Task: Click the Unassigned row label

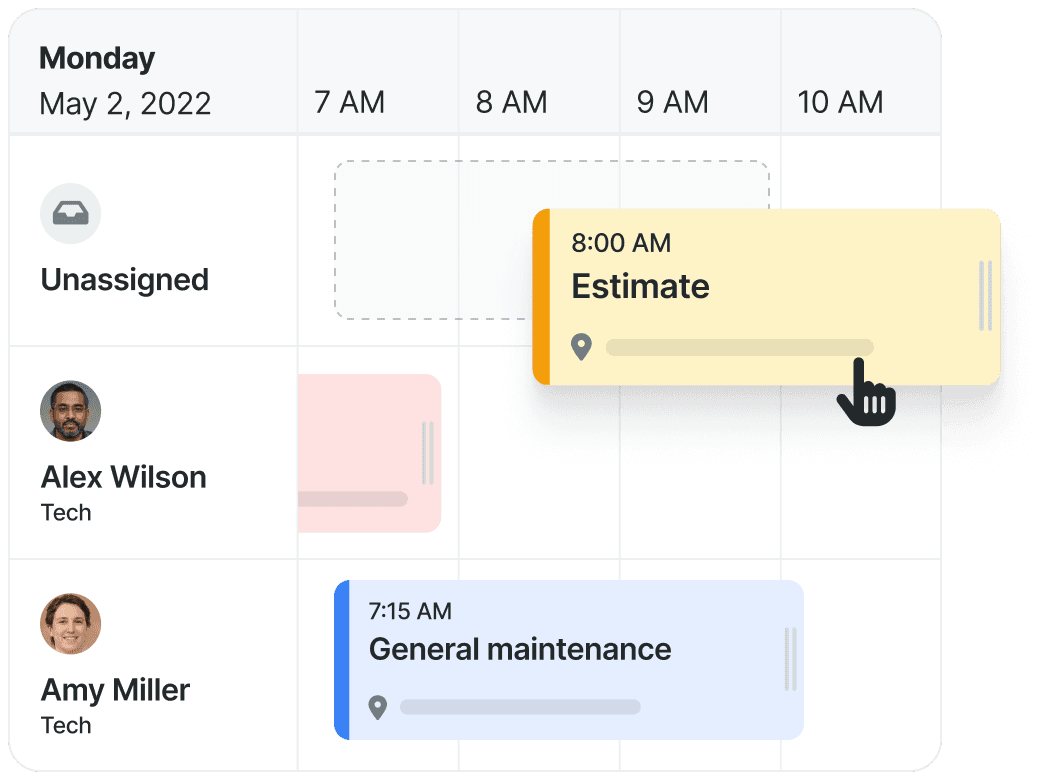Action: click(x=125, y=280)
